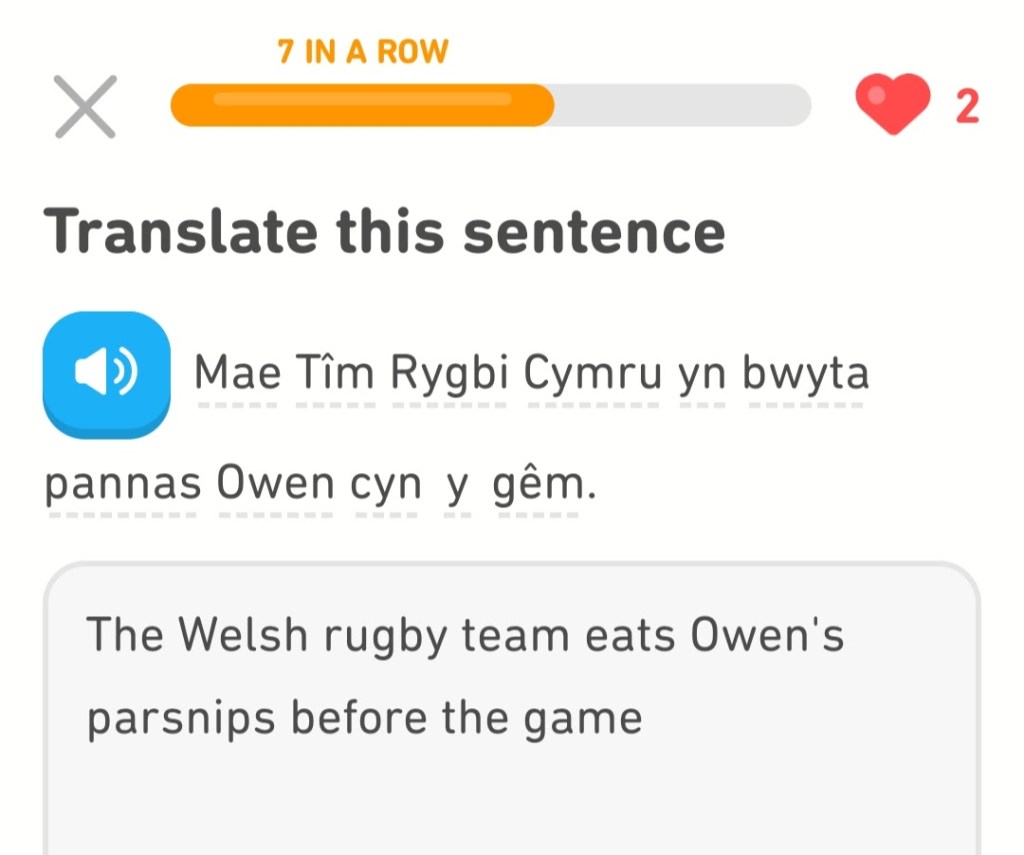Tap the red heart lives icon
Viewport: 1024px width, 855px height.
(x=892, y=106)
